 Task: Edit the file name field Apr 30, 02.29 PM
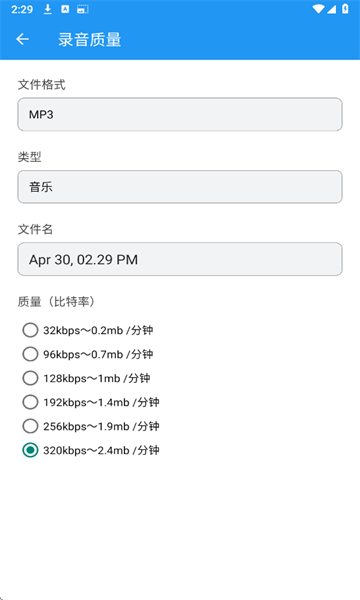(180, 259)
